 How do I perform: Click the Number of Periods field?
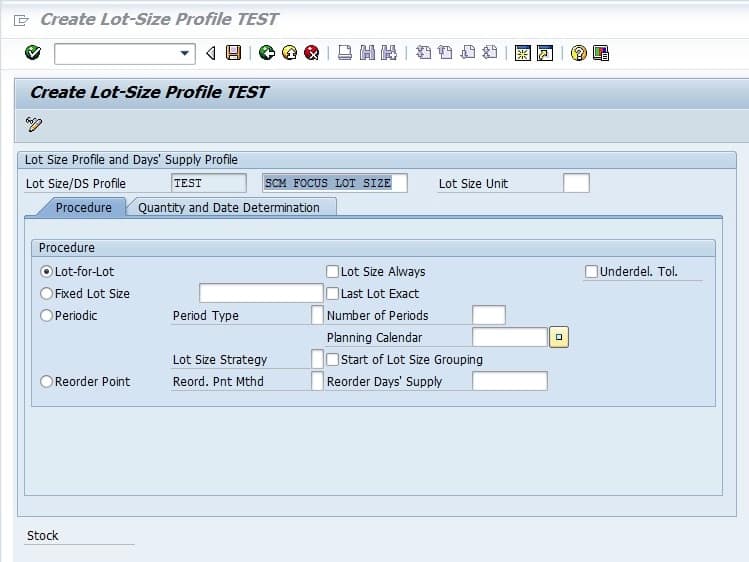pyautogui.click(x=489, y=315)
